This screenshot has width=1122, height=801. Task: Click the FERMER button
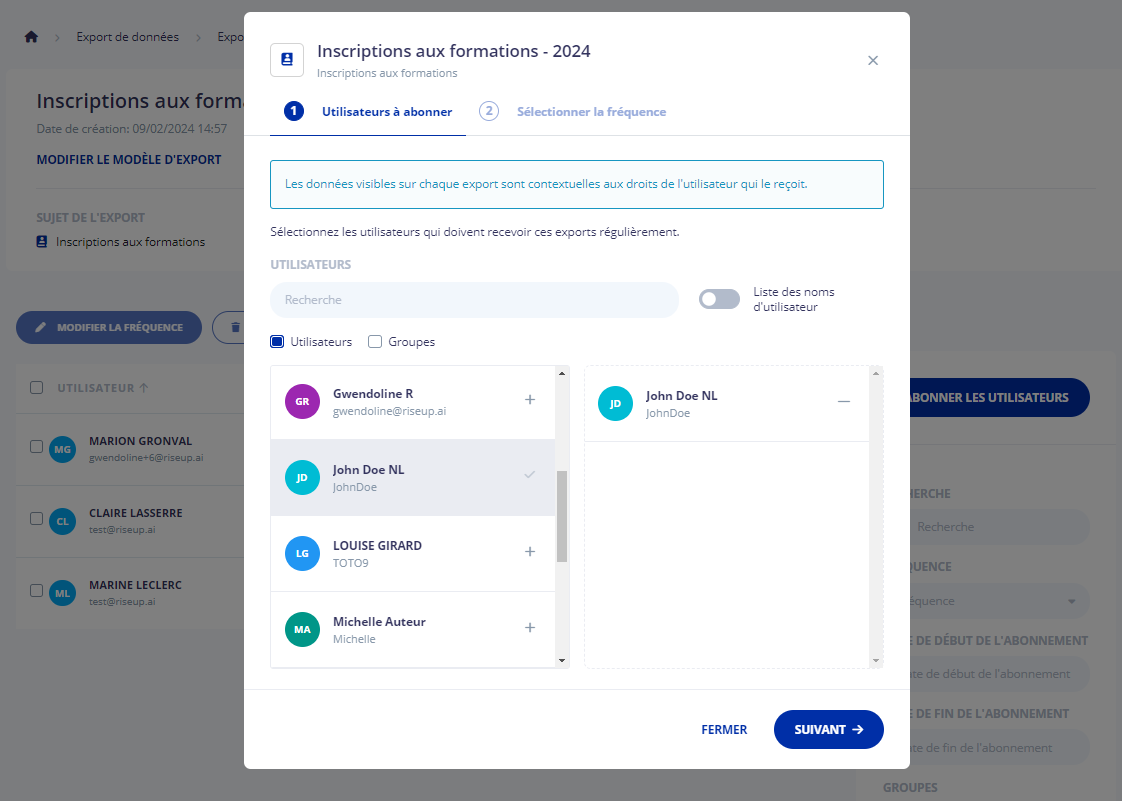click(724, 730)
